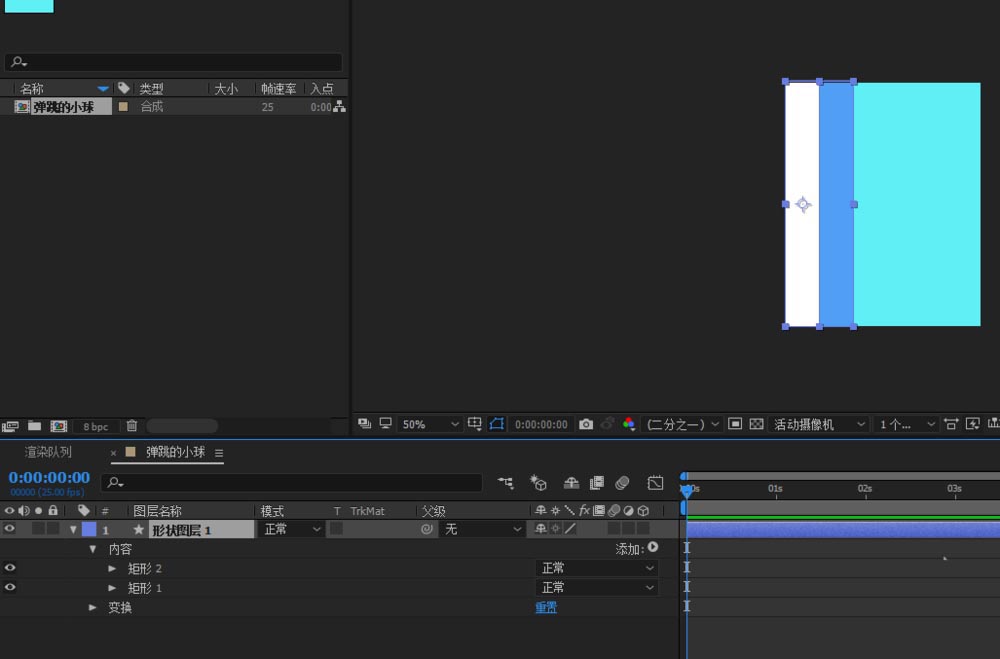This screenshot has height=659, width=1000.
Task: Collapse the 形状图层 1 layer triangle
Action: tap(73, 529)
